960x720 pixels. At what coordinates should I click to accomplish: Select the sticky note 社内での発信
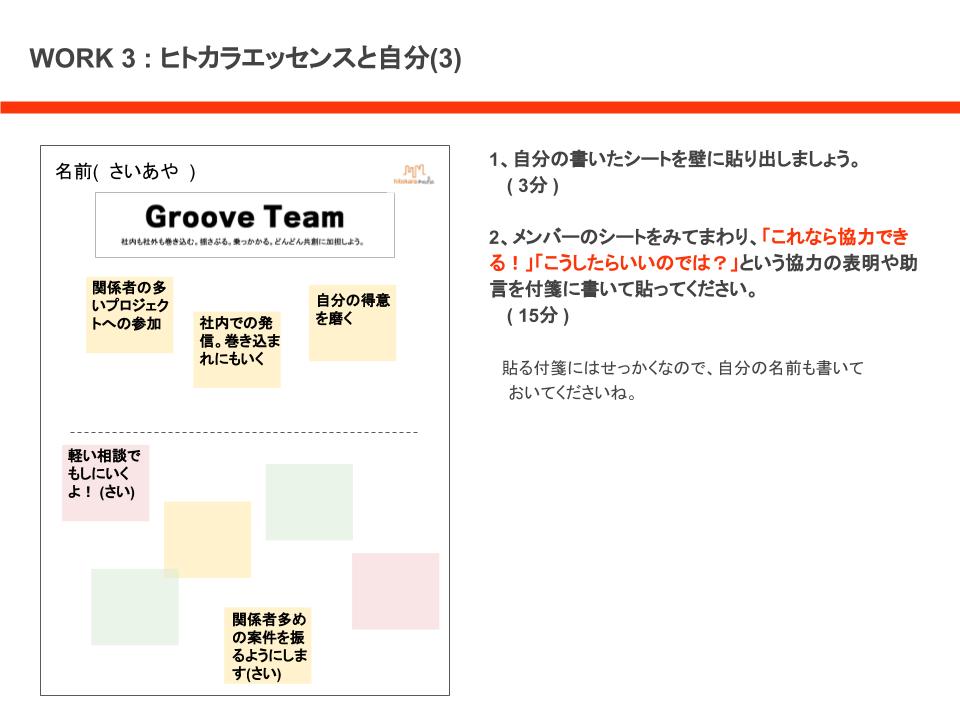click(237, 350)
